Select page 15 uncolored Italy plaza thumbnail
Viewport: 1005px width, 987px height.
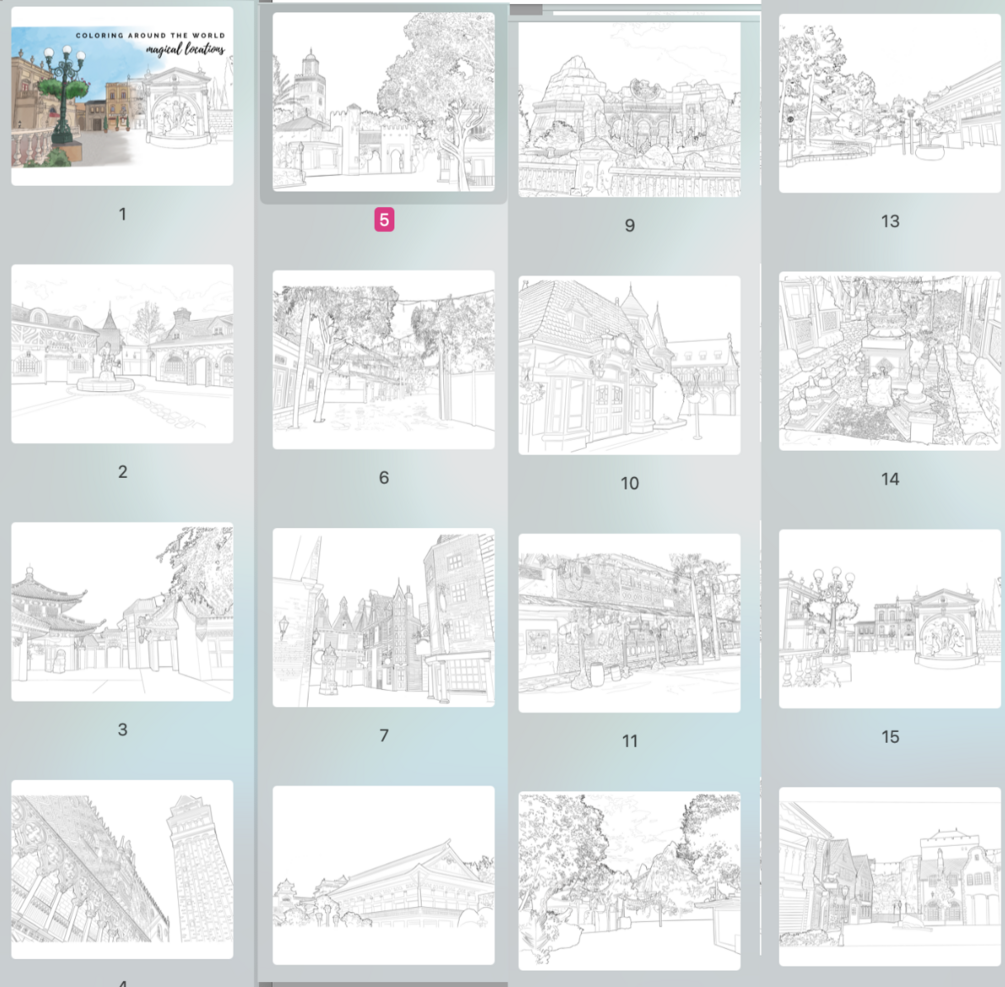890,618
